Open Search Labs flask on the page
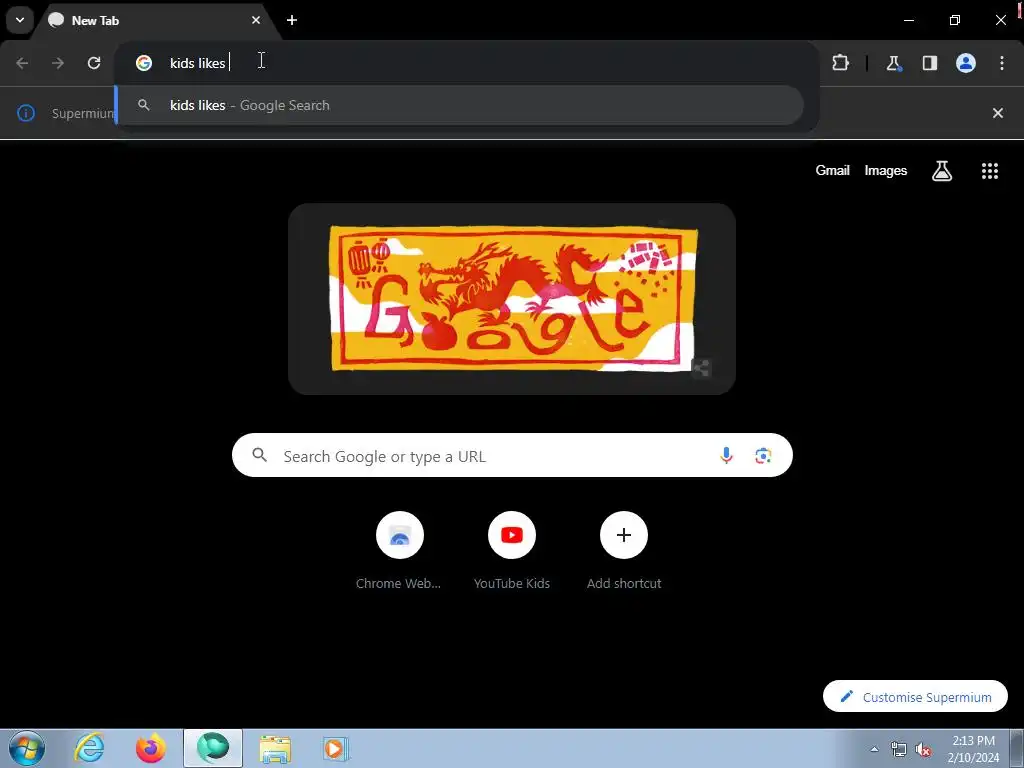This screenshot has width=1024, height=768. (x=942, y=171)
